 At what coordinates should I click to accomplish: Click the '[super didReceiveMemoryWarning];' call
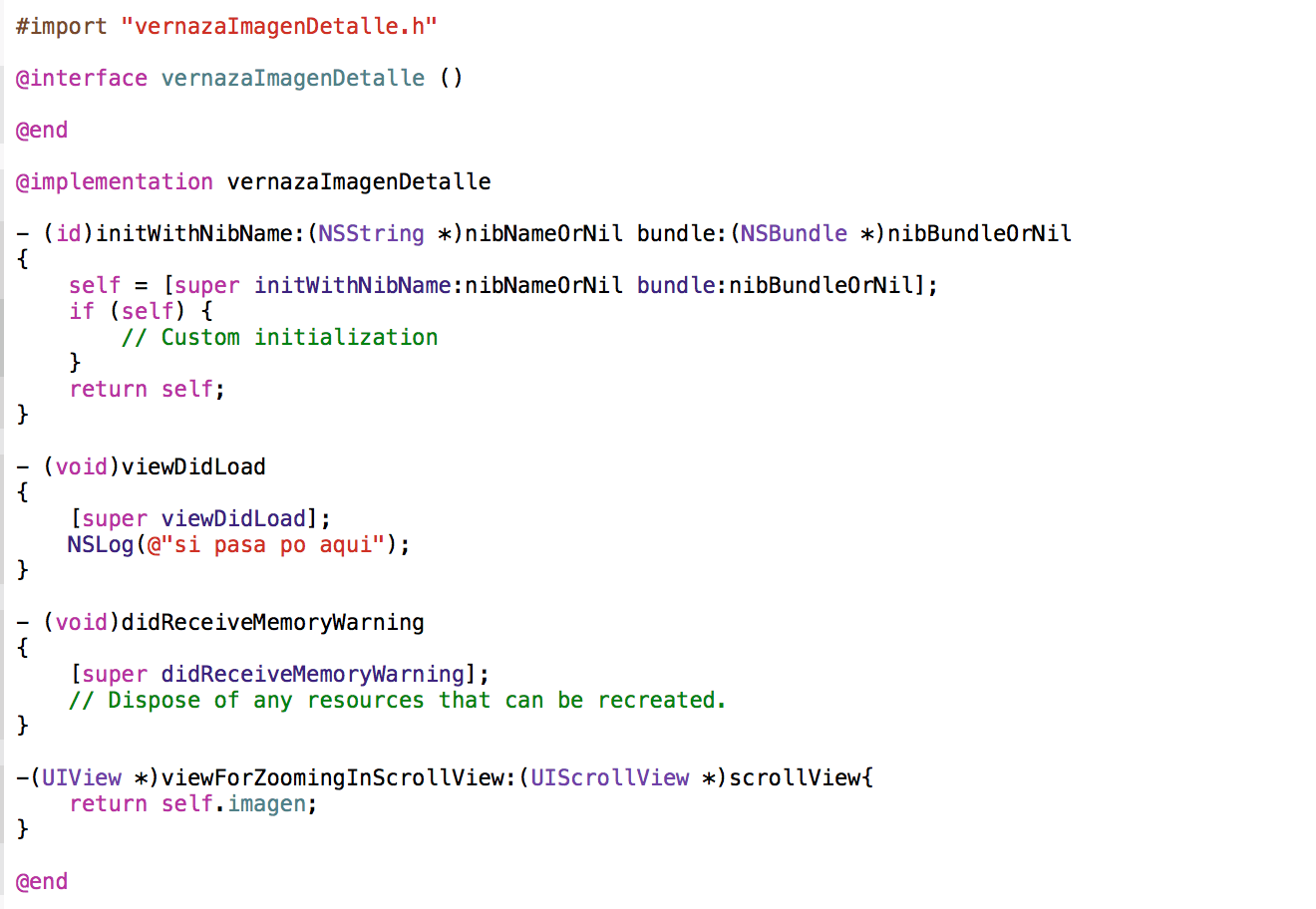pyautogui.click(x=280, y=674)
